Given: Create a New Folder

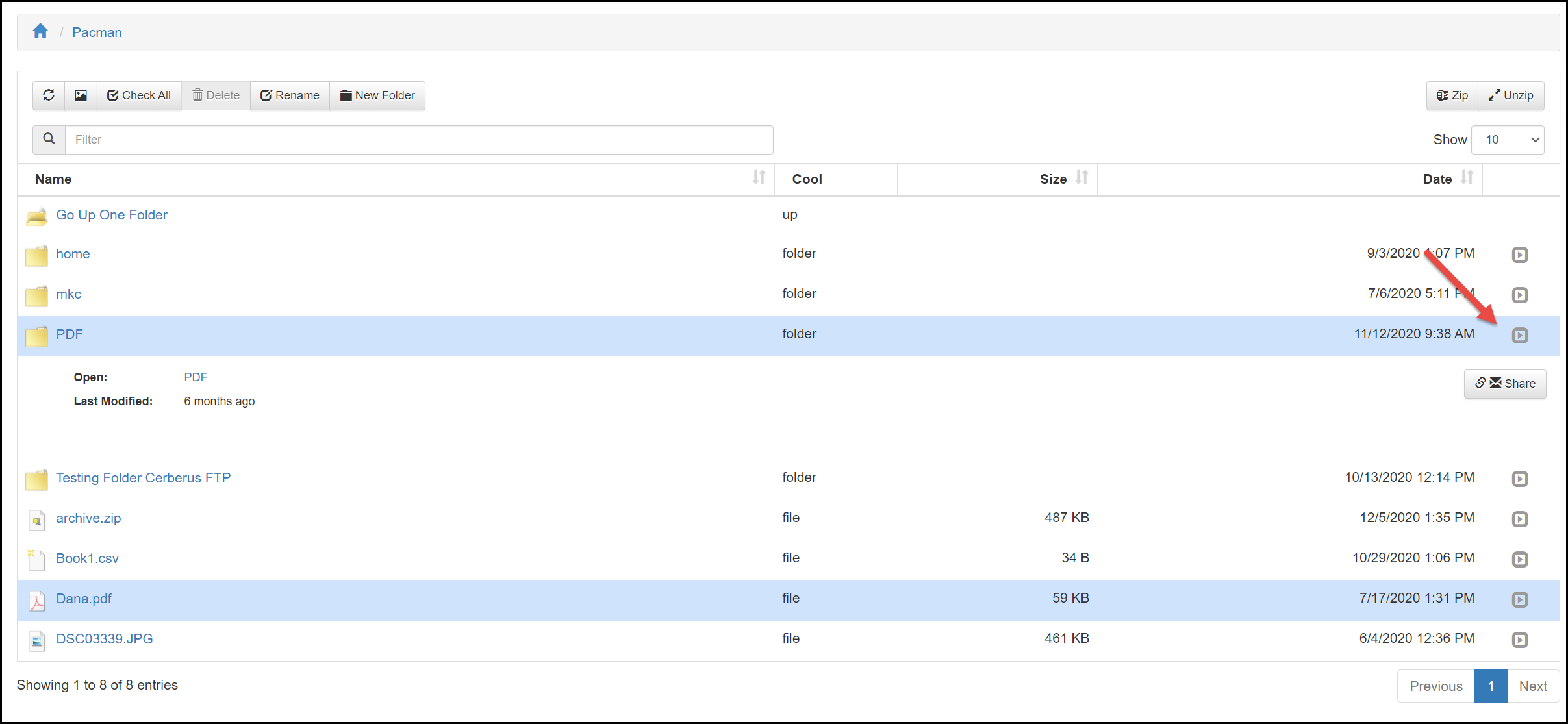Looking at the screenshot, I should (377, 95).
